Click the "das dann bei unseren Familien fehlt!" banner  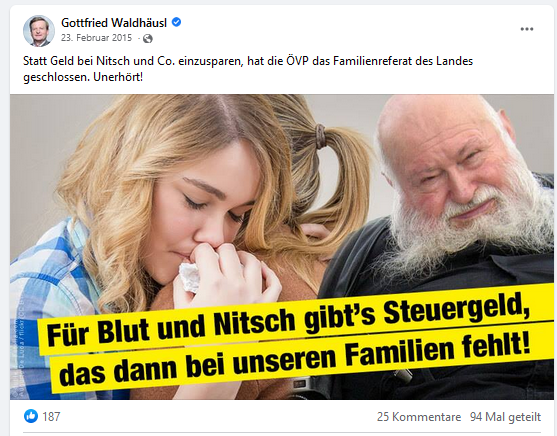[297, 360]
